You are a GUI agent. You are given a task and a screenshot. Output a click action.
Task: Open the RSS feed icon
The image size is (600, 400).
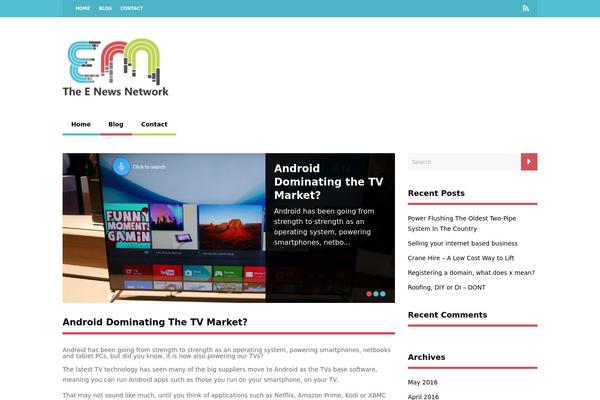[526, 8]
